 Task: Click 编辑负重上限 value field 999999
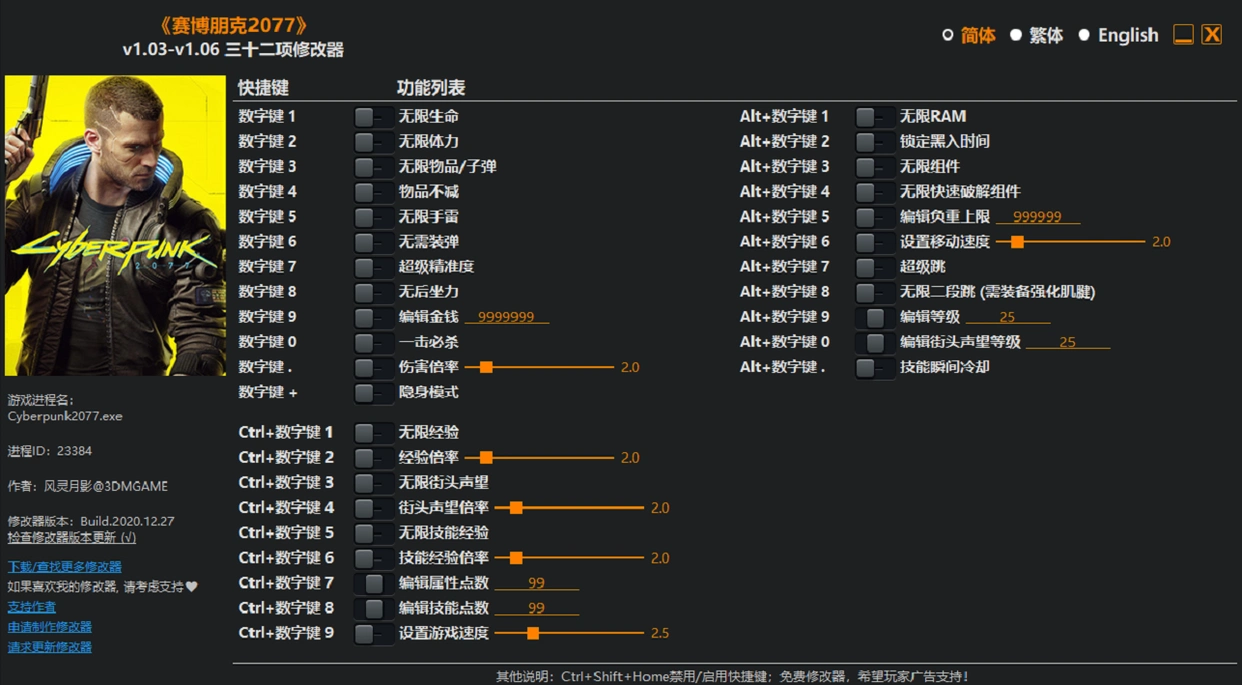pyautogui.click(x=1038, y=217)
